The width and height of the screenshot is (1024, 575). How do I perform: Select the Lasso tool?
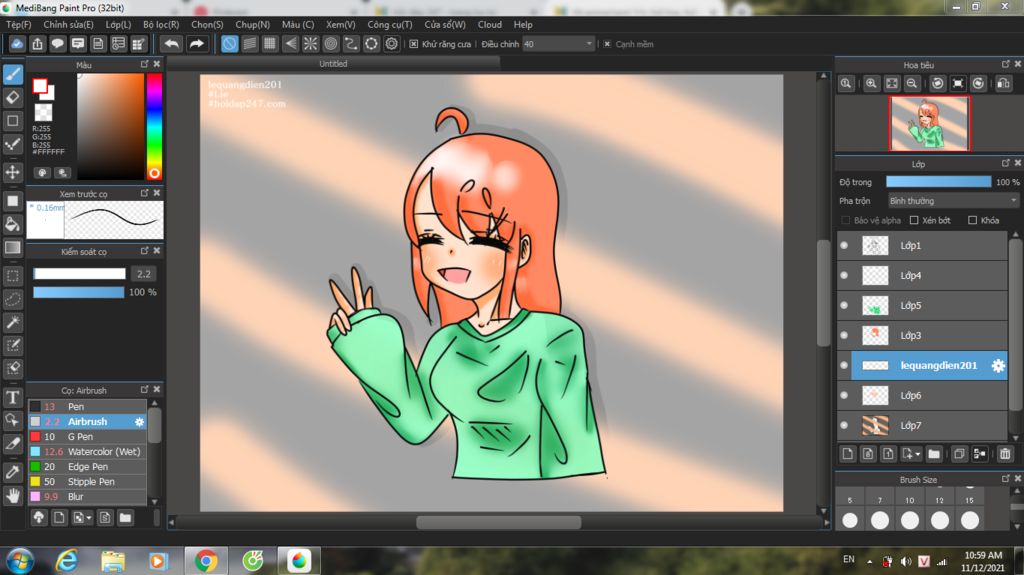[13, 299]
